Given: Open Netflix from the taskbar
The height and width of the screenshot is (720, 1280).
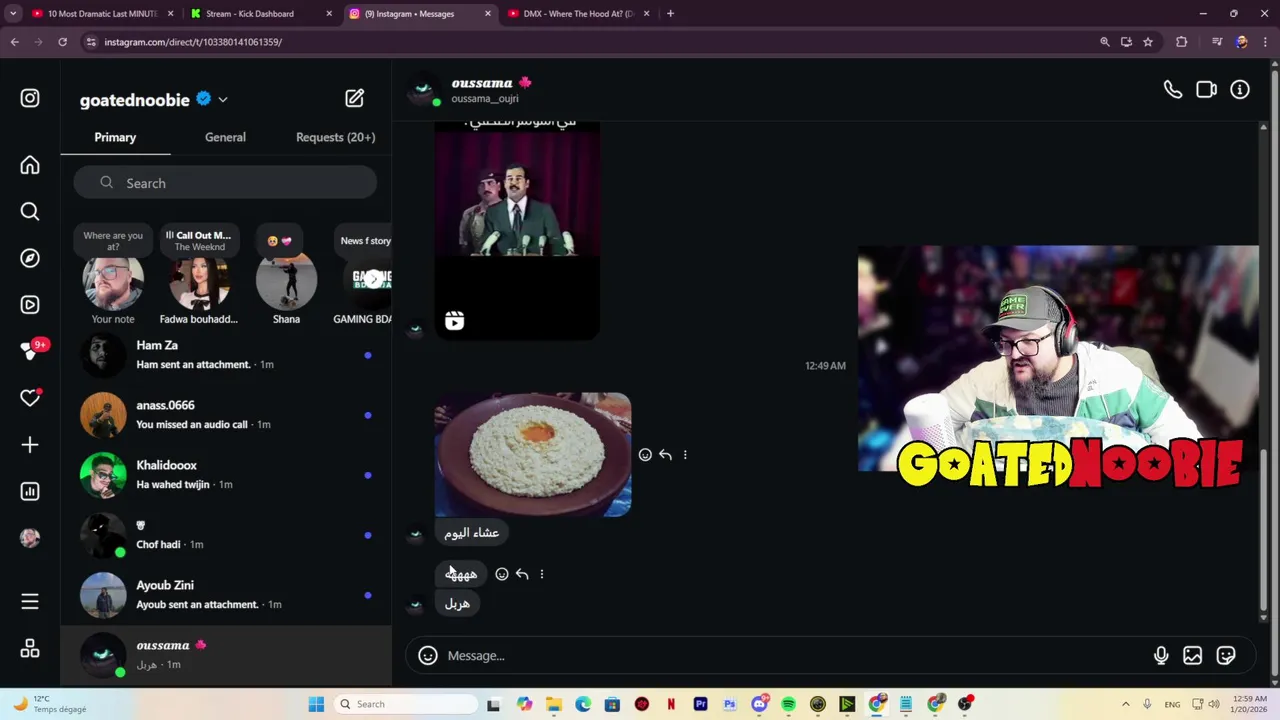Looking at the screenshot, I should click(x=671, y=704).
